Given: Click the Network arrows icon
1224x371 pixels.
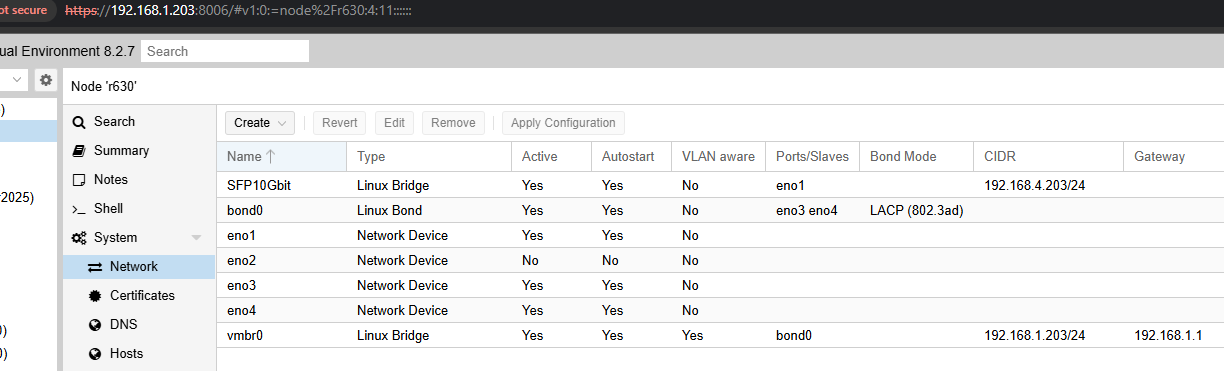Looking at the screenshot, I should coord(95,267).
